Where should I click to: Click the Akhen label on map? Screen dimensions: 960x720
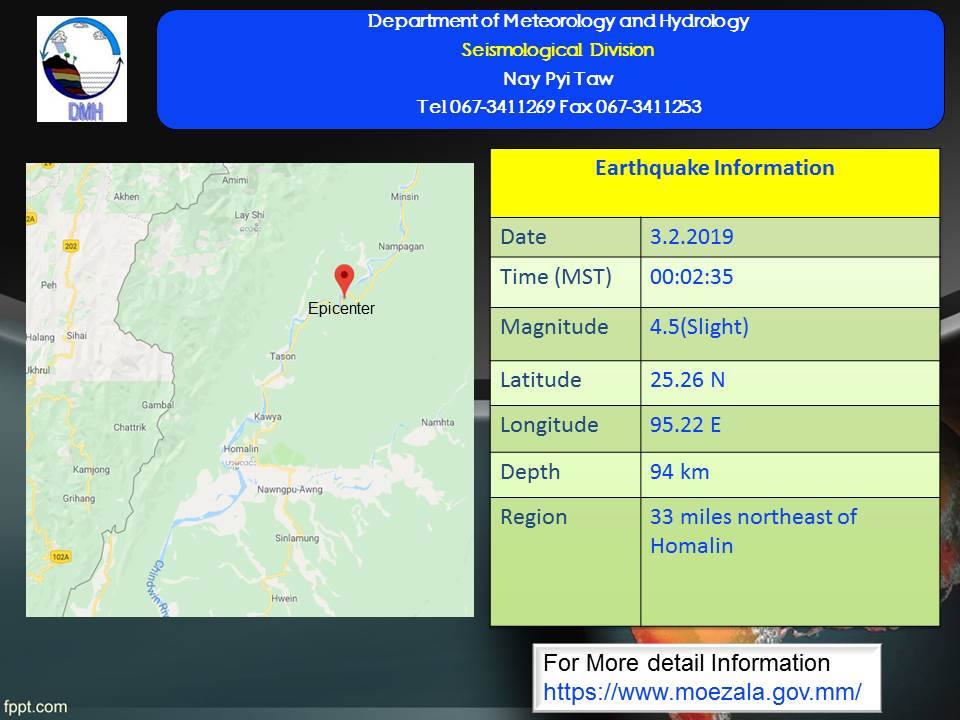click(126, 197)
